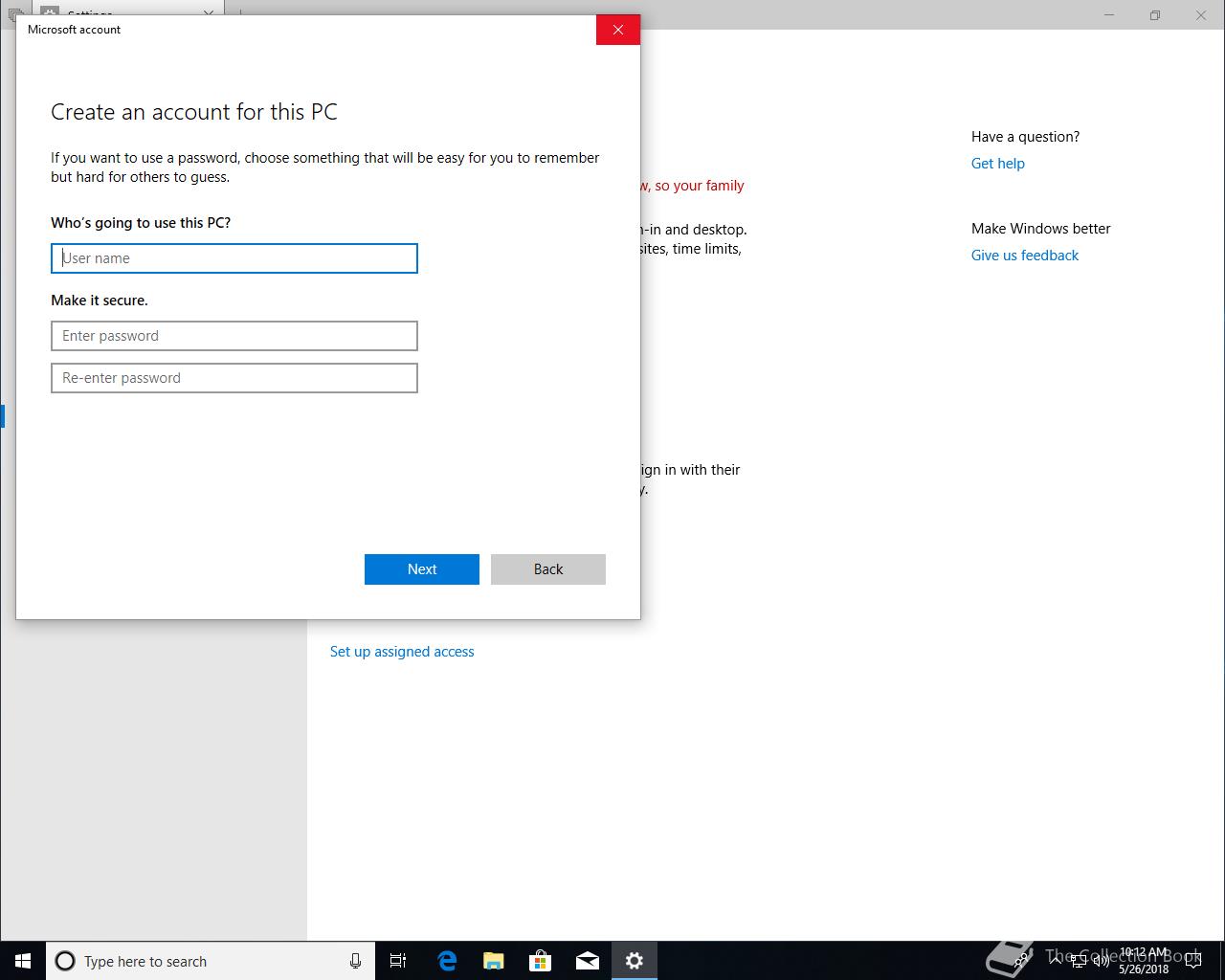Focus the Enter password field
The image size is (1225, 980).
[234, 336]
